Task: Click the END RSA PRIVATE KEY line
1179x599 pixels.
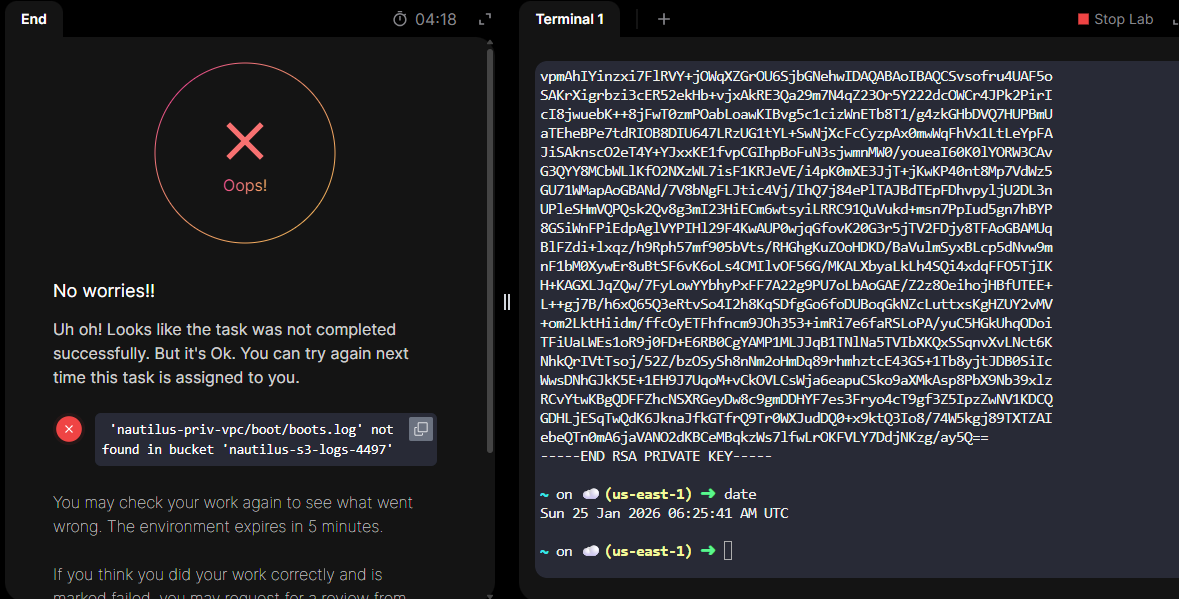Action: click(x=656, y=456)
